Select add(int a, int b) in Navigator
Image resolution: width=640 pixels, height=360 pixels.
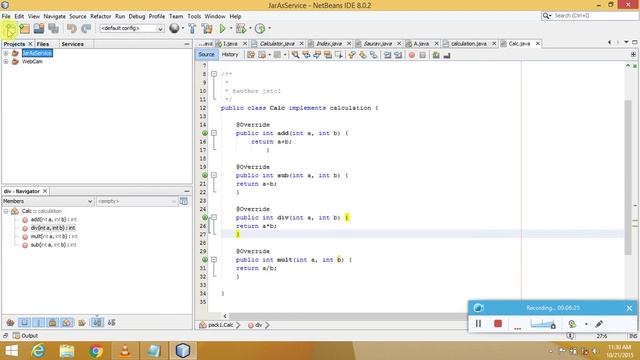[x=53, y=220]
